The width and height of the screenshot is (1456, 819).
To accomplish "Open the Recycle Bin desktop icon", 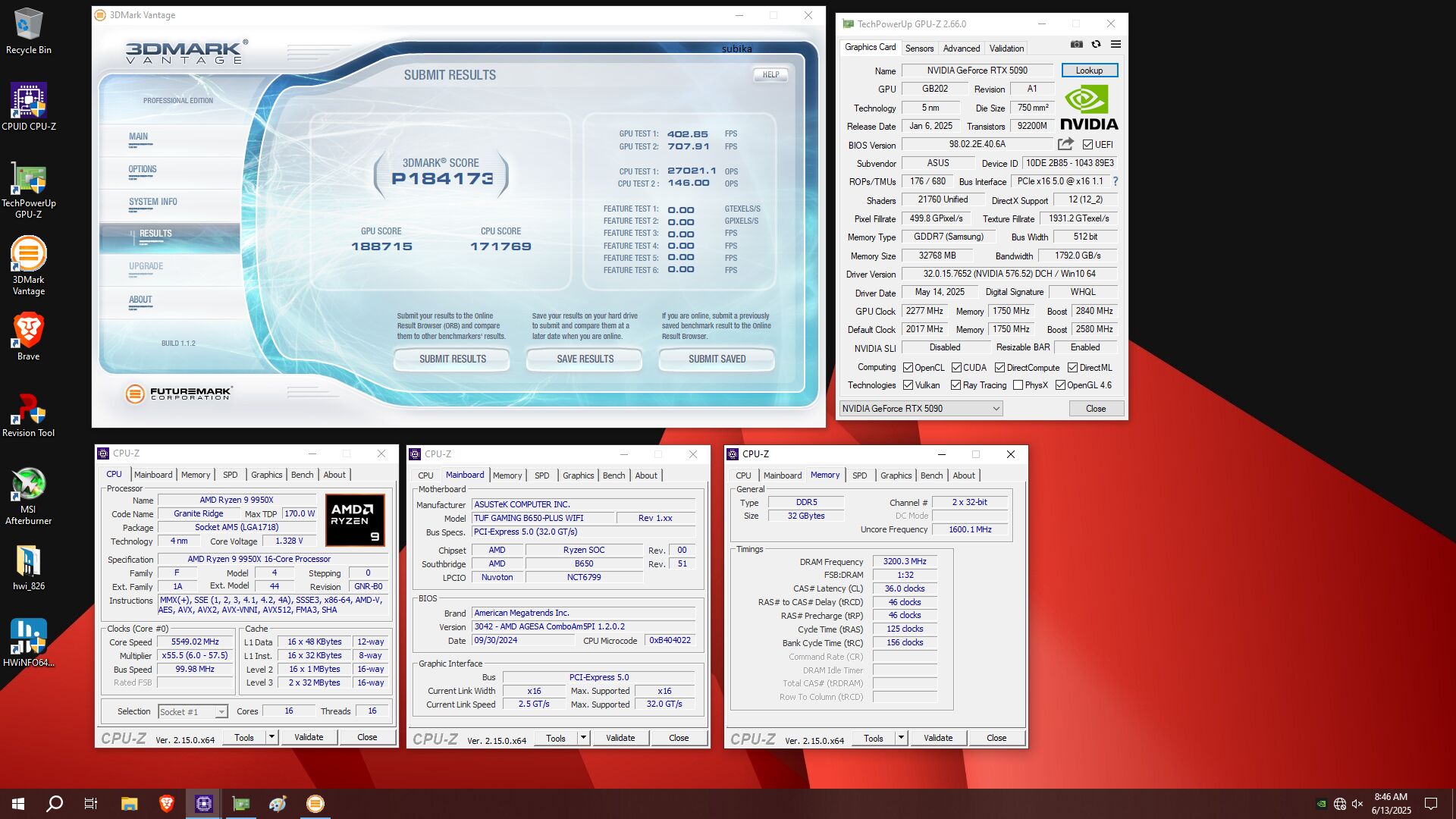I will coord(28,31).
